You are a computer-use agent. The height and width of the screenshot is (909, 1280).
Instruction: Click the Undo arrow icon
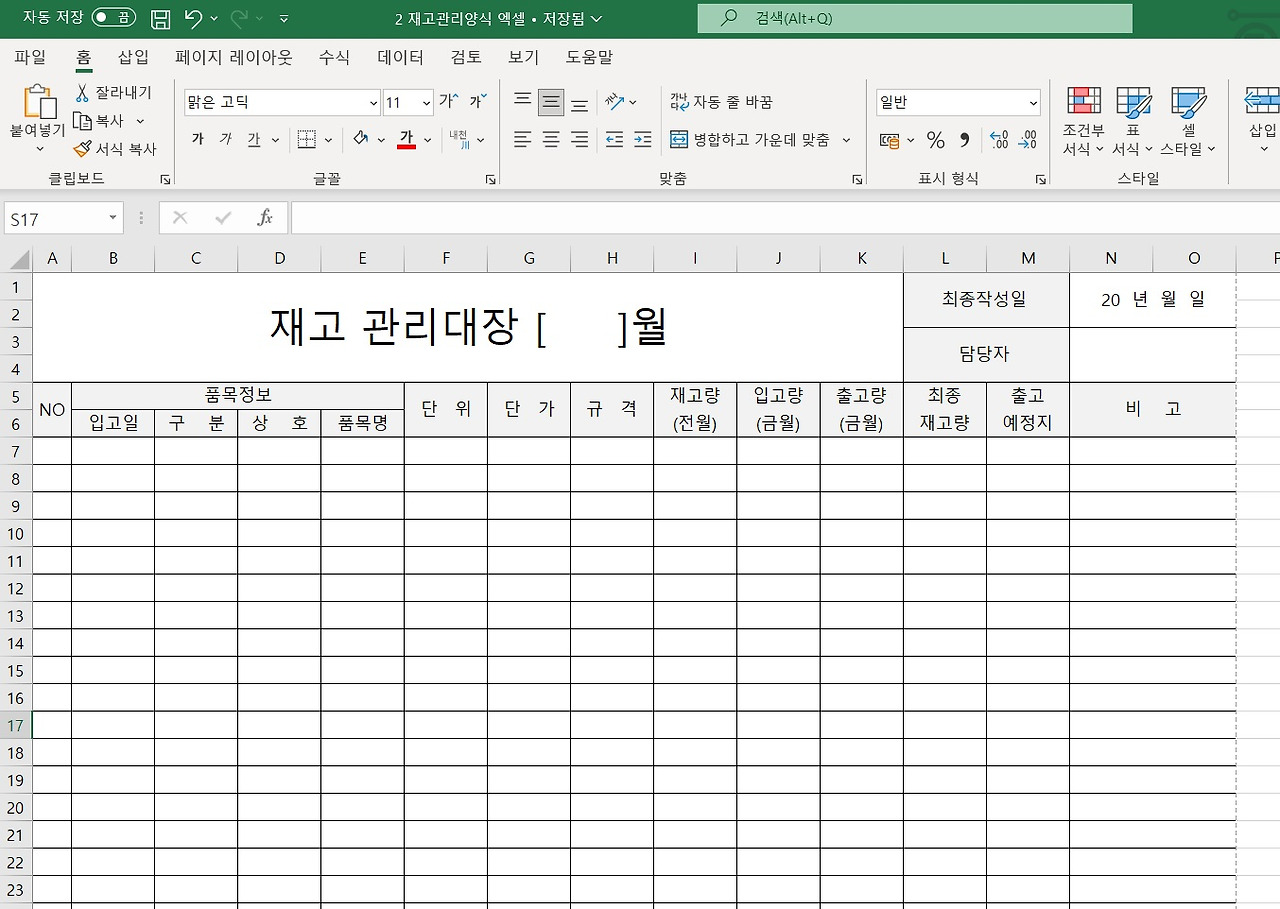(x=195, y=18)
